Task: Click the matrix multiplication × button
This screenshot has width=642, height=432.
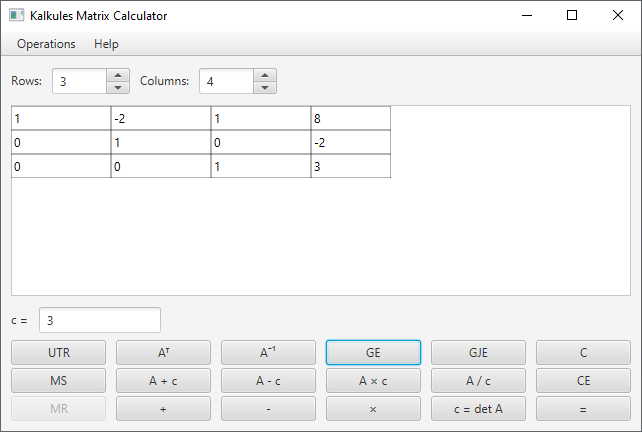Action: [x=373, y=409]
